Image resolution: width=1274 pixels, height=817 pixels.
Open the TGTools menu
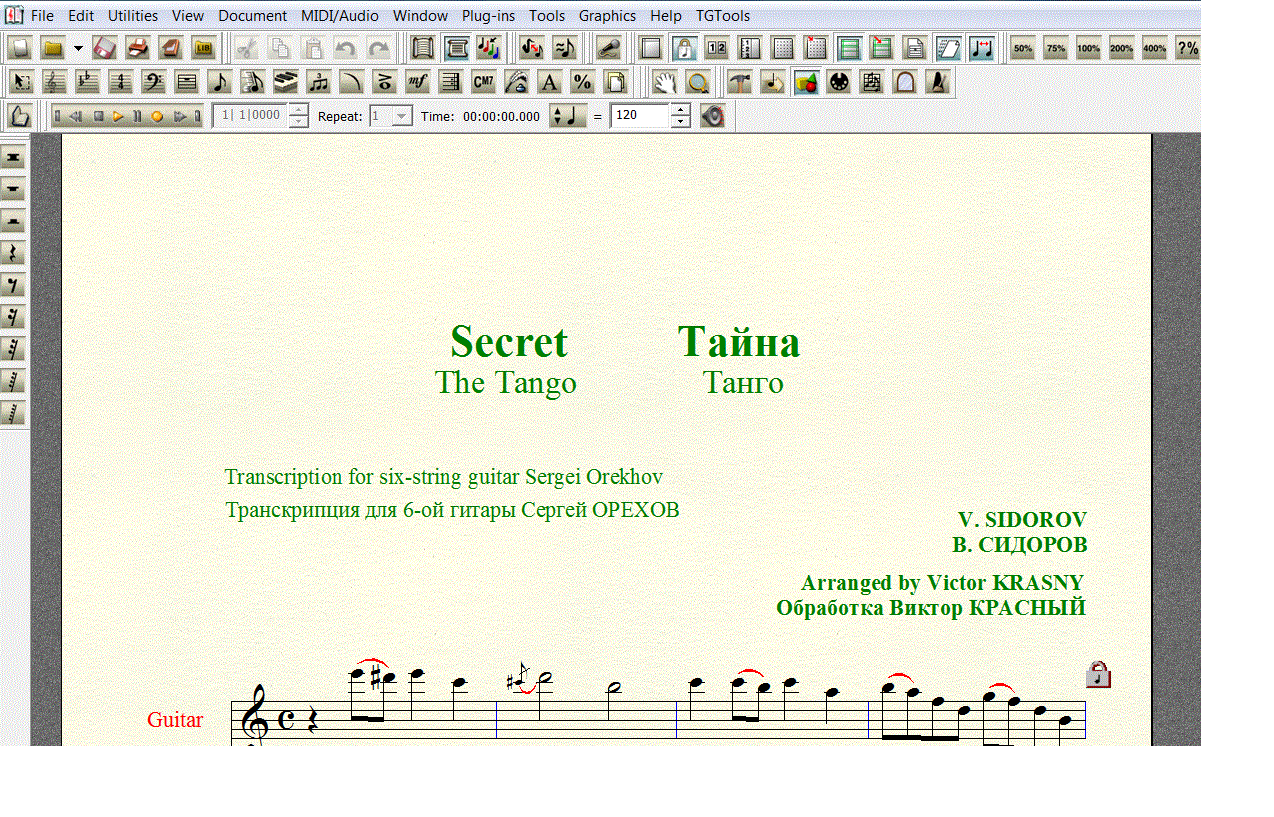[x=722, y=16]
